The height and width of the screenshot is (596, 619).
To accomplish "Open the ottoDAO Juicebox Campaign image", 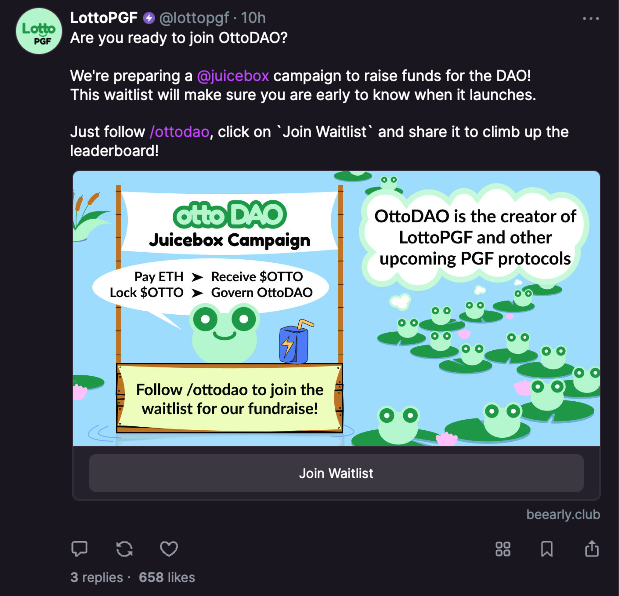I will point(336,309).
